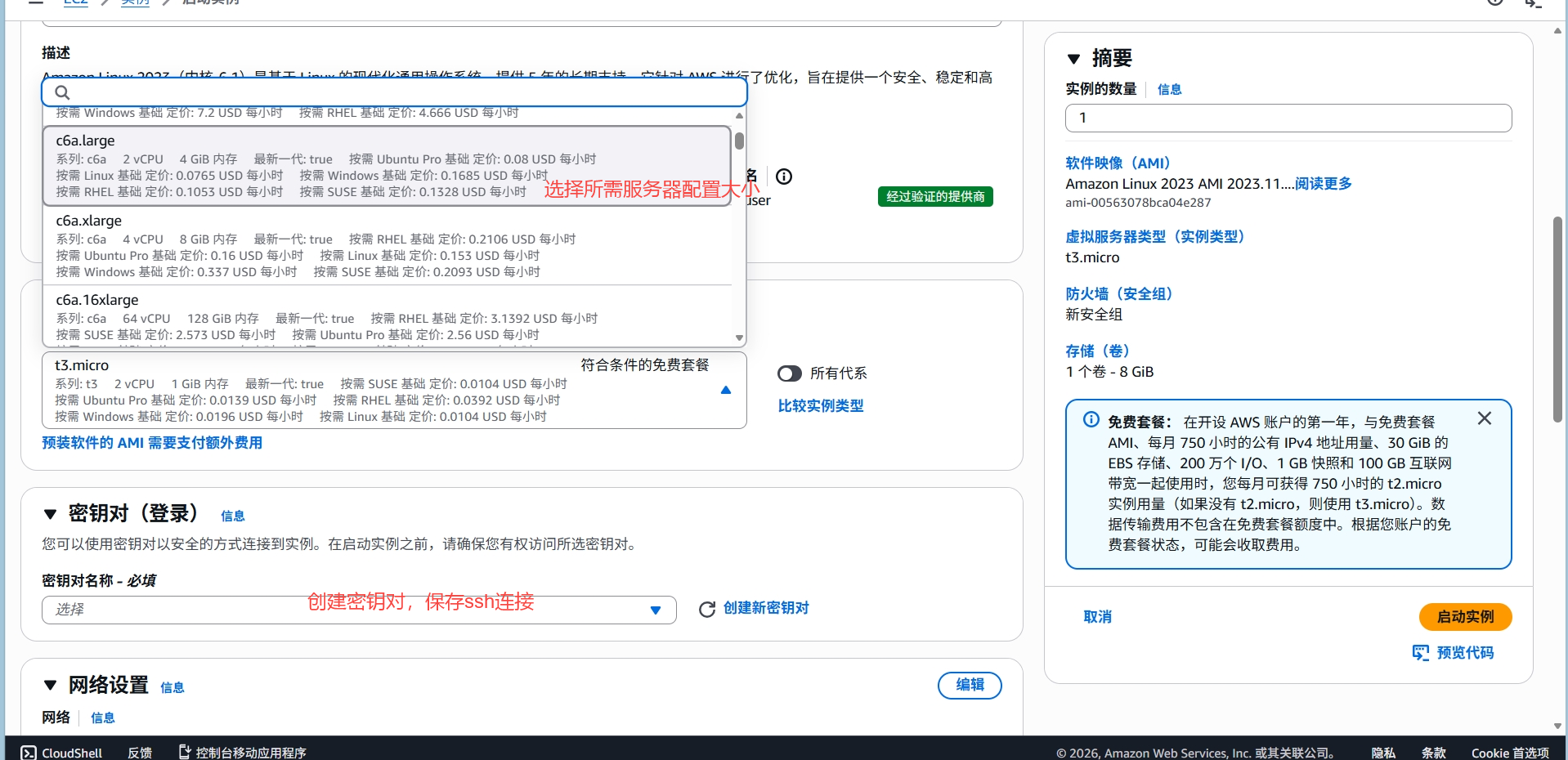Click the page vertical scrollbar thumb
1568x760 pixels.
point(1557,320)
